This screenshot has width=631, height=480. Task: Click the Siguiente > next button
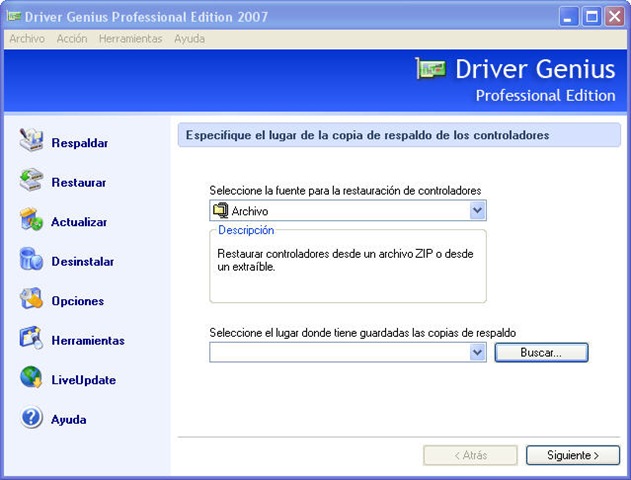[573, 455]
